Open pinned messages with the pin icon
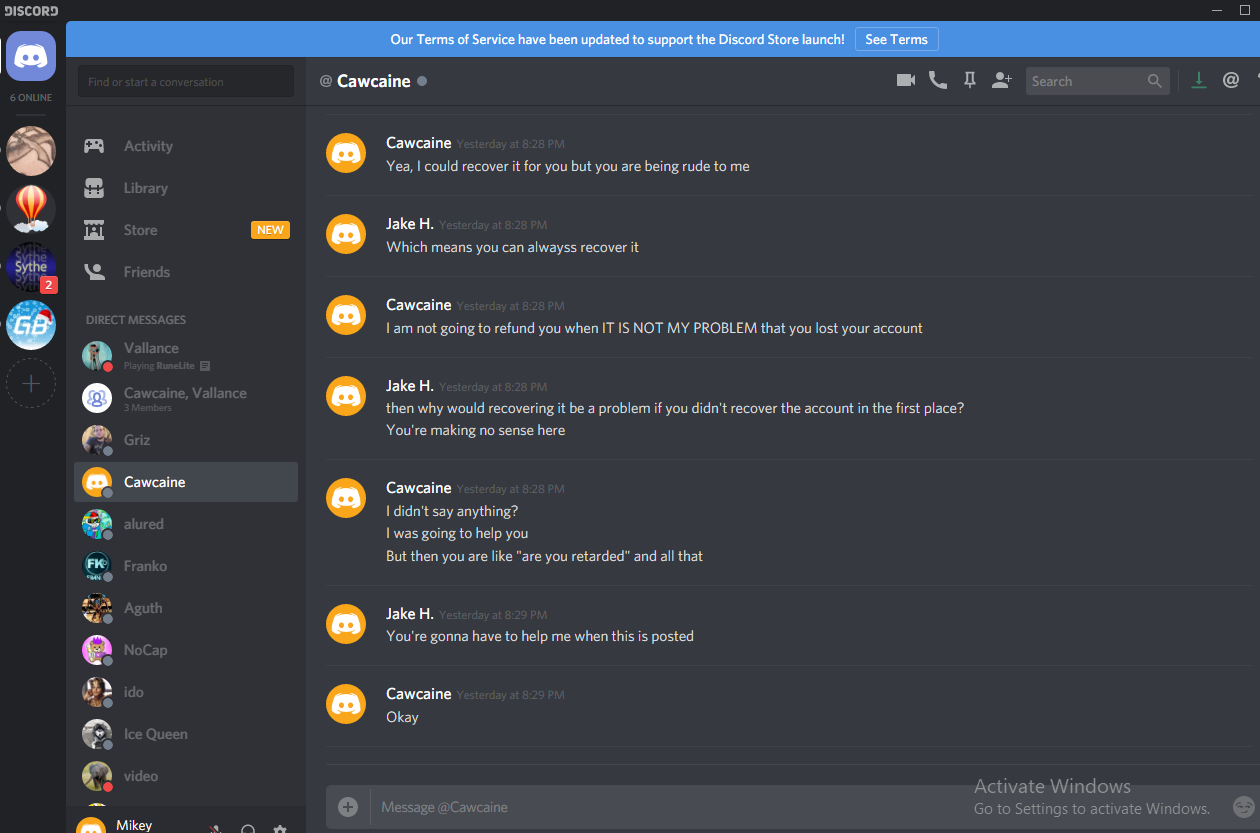The width and height of the screenshot is (1260, 833). point(969,81)
